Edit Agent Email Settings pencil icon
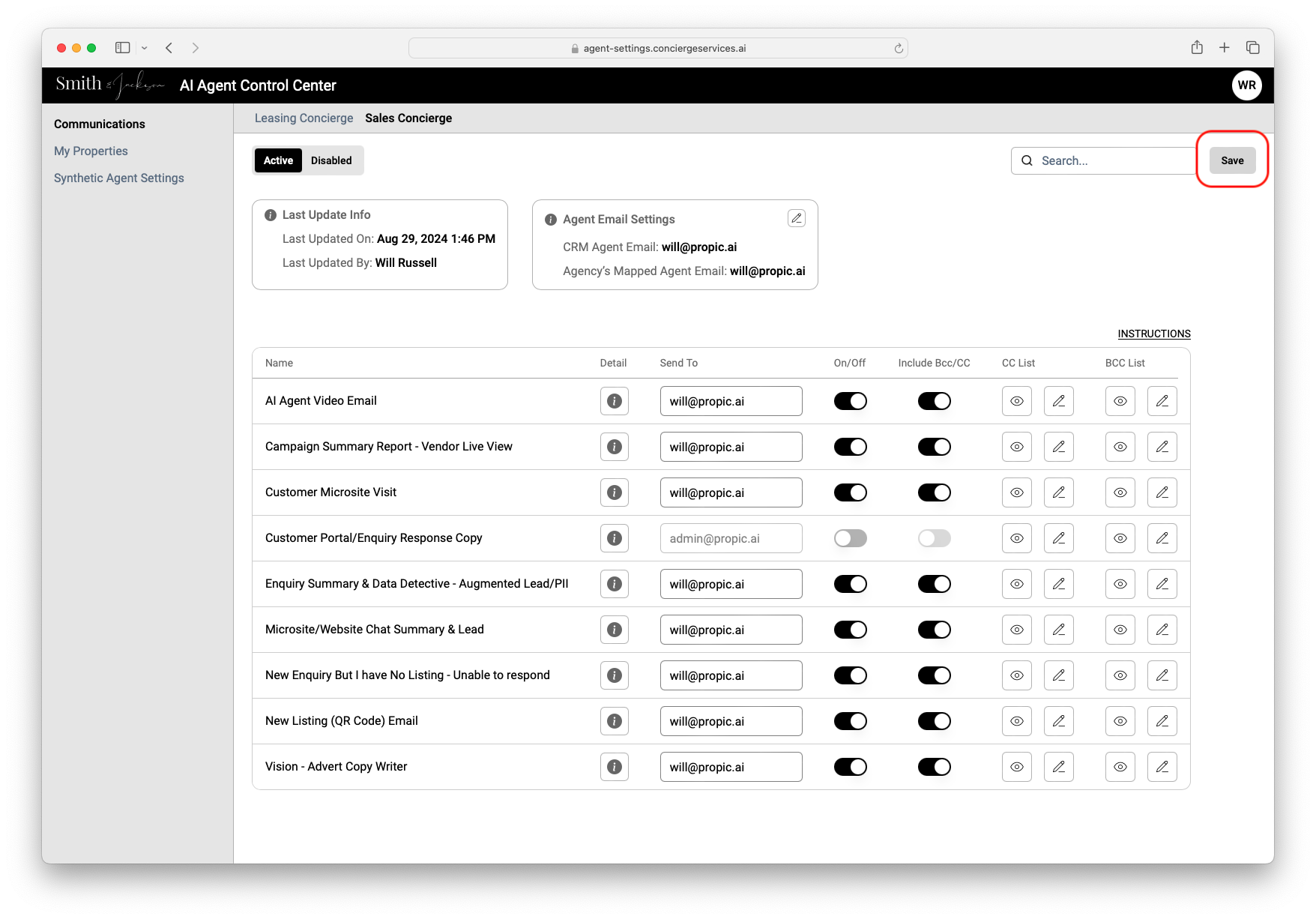The width and height of the screenshot is (1316, 919). point(796,218)
